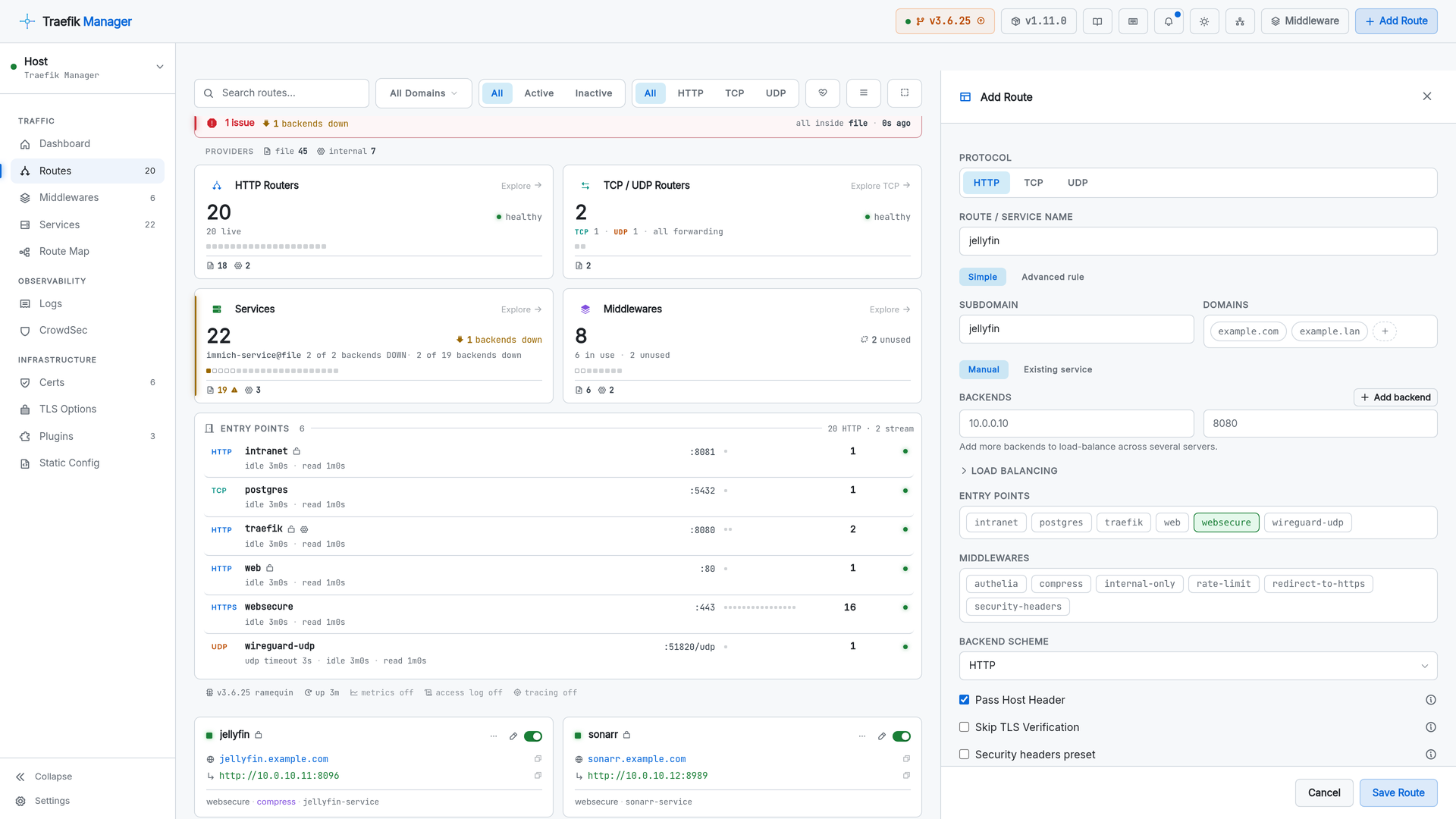Image resolution: width=1456 pixels, height=819 pixels.
Task: Click the v1.11.0 app version badge
Action: pos(1039,21)
